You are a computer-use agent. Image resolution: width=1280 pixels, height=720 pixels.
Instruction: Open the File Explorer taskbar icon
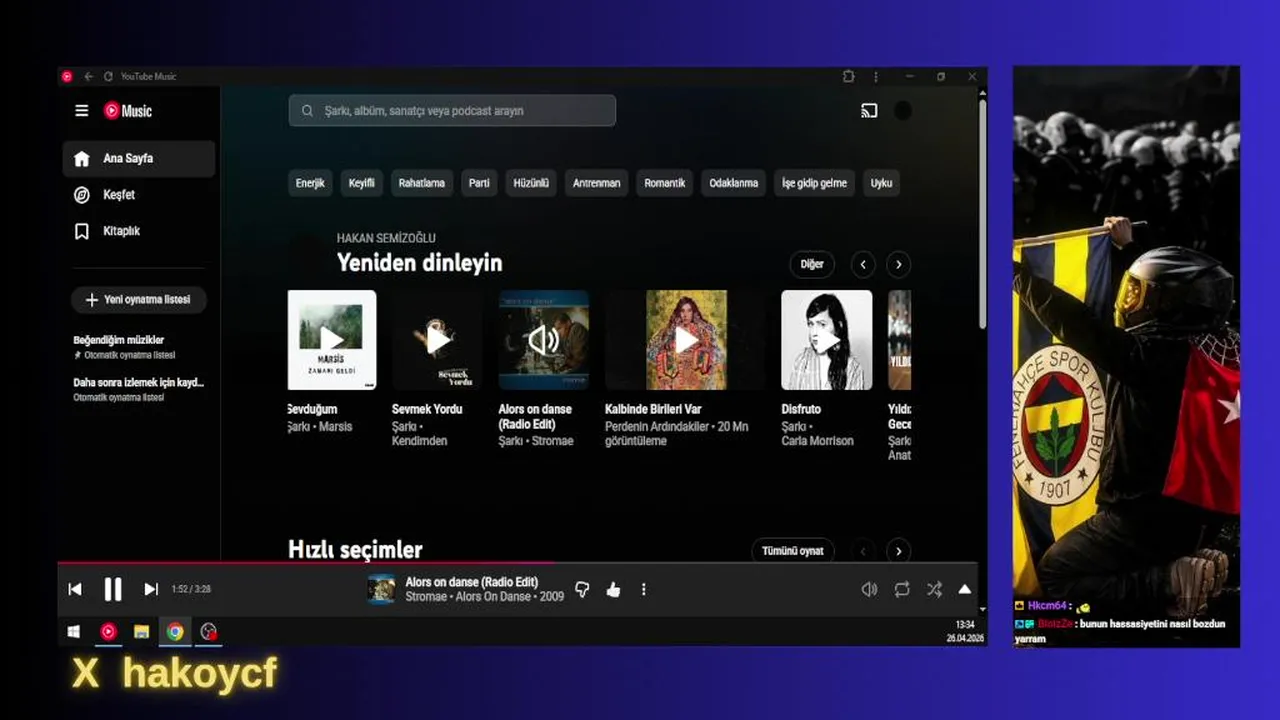tap(141, 631)
